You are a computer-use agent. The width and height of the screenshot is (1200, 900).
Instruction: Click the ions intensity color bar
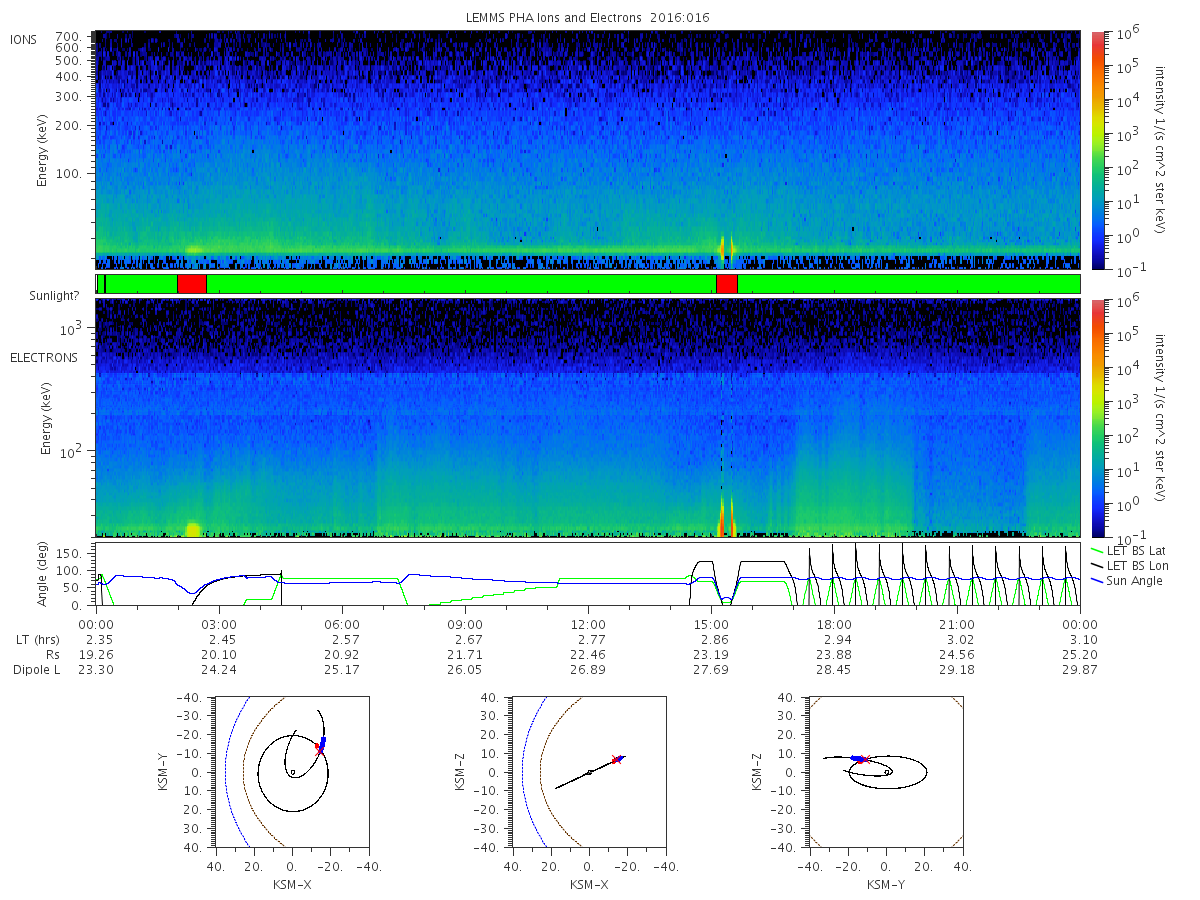pyautogui.click(x=1098, y=150)
